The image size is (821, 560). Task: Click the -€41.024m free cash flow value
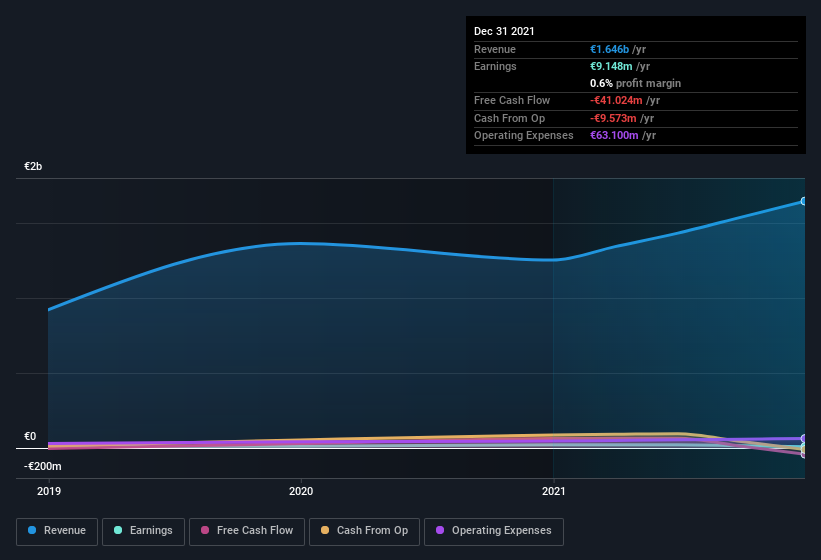point(616,100)
